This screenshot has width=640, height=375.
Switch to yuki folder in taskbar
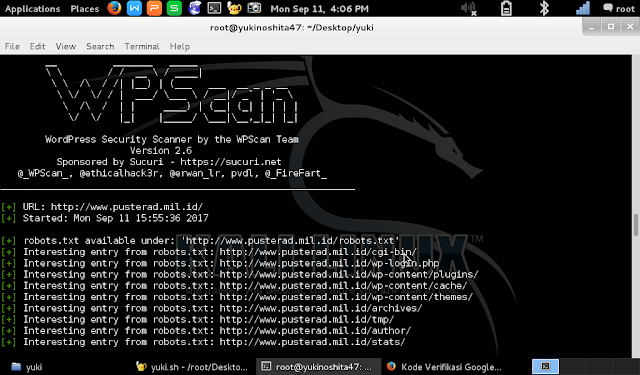[27, 367]
